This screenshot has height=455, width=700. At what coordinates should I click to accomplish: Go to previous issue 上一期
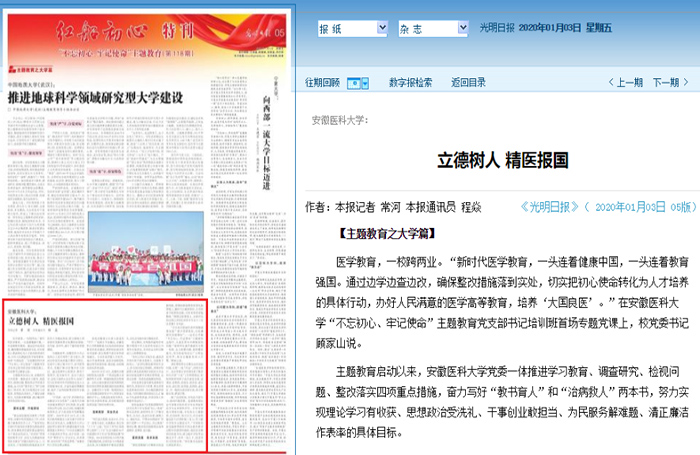coord(623,83)
